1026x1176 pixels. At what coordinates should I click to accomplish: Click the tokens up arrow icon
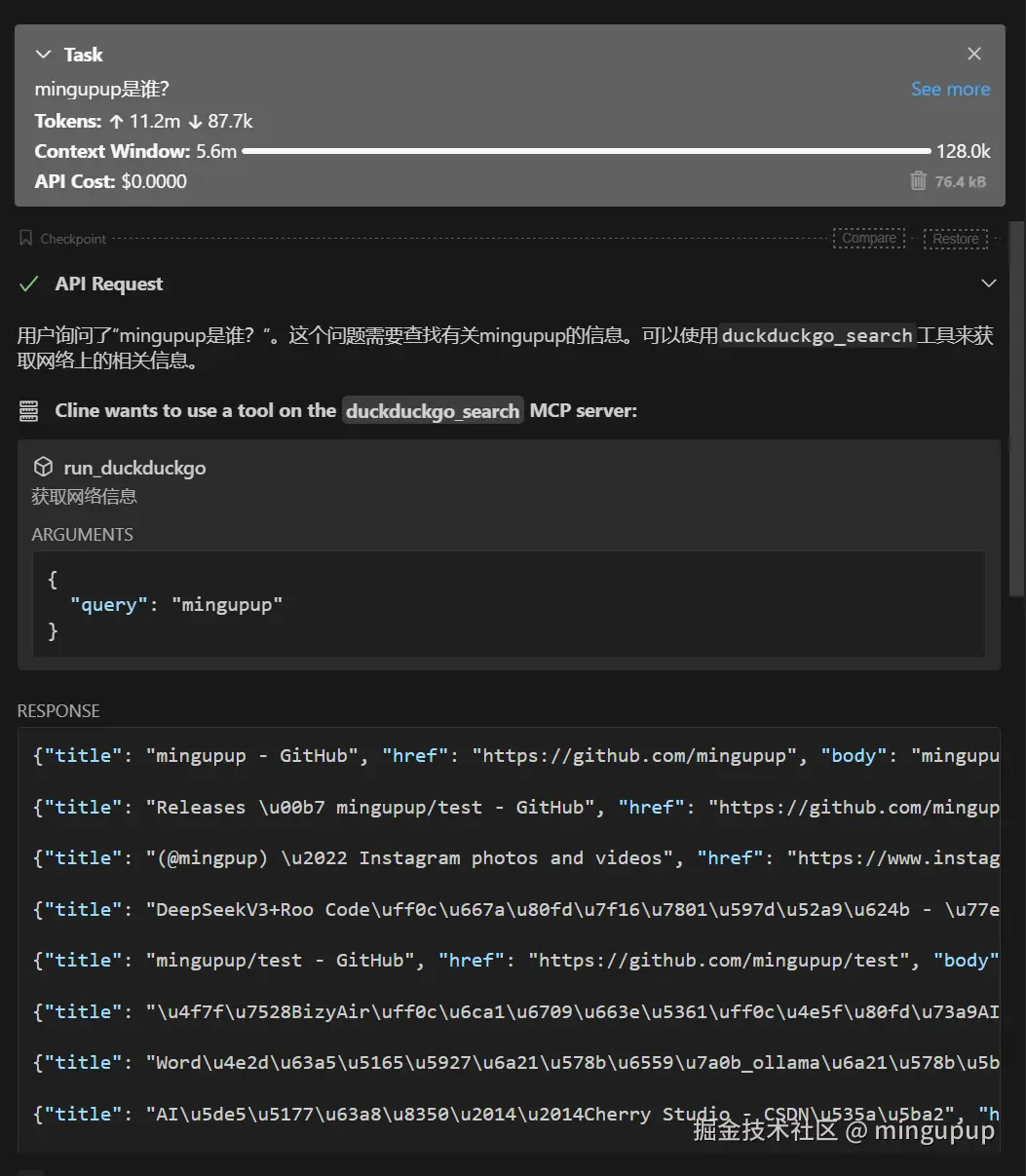(x=116, y=122)
